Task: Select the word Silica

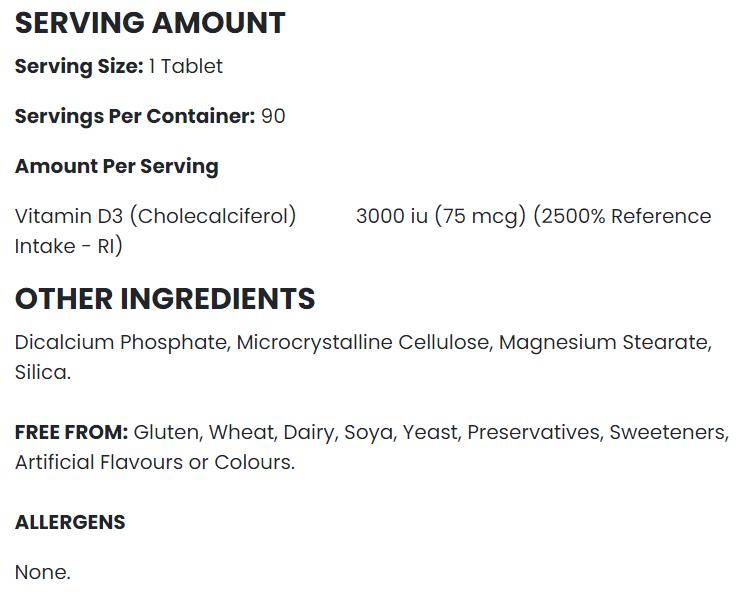Action: click(x=40, y=372)
